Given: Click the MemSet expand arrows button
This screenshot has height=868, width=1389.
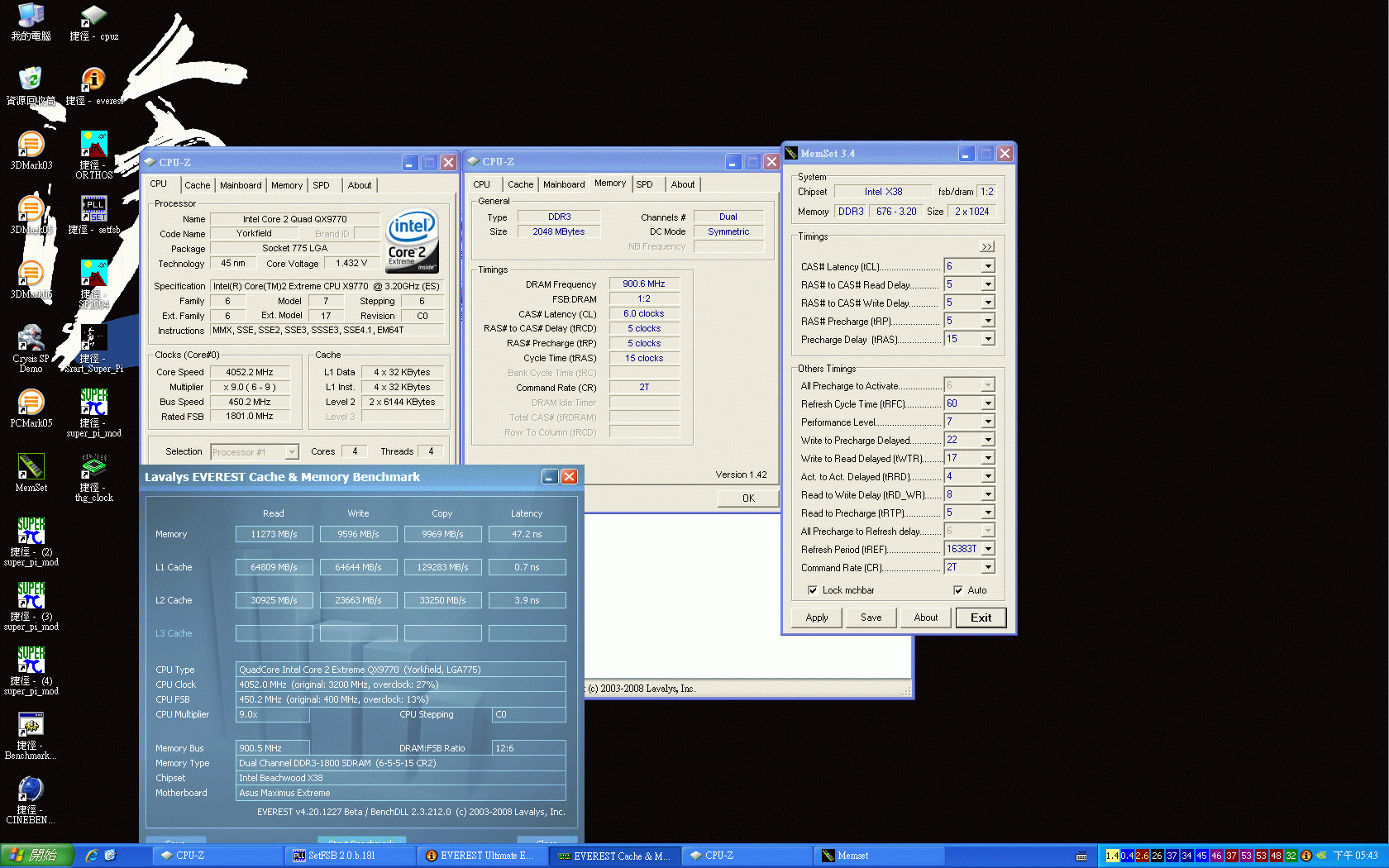Looking at the screenshot, I should 987,246.
